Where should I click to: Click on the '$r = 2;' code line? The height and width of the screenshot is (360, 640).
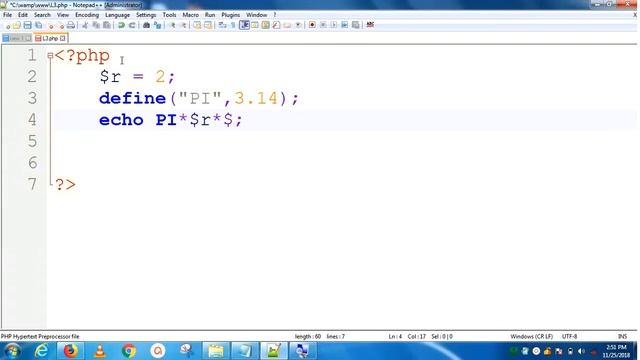click(x=137, y=77)
